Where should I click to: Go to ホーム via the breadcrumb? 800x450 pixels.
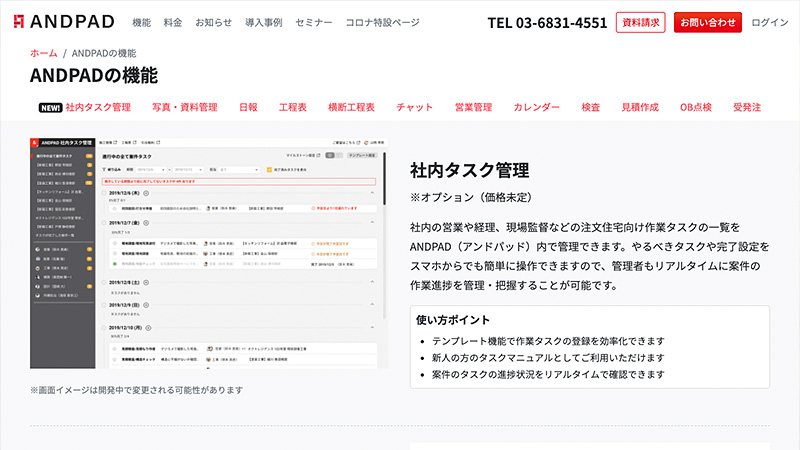coord(43,53)
